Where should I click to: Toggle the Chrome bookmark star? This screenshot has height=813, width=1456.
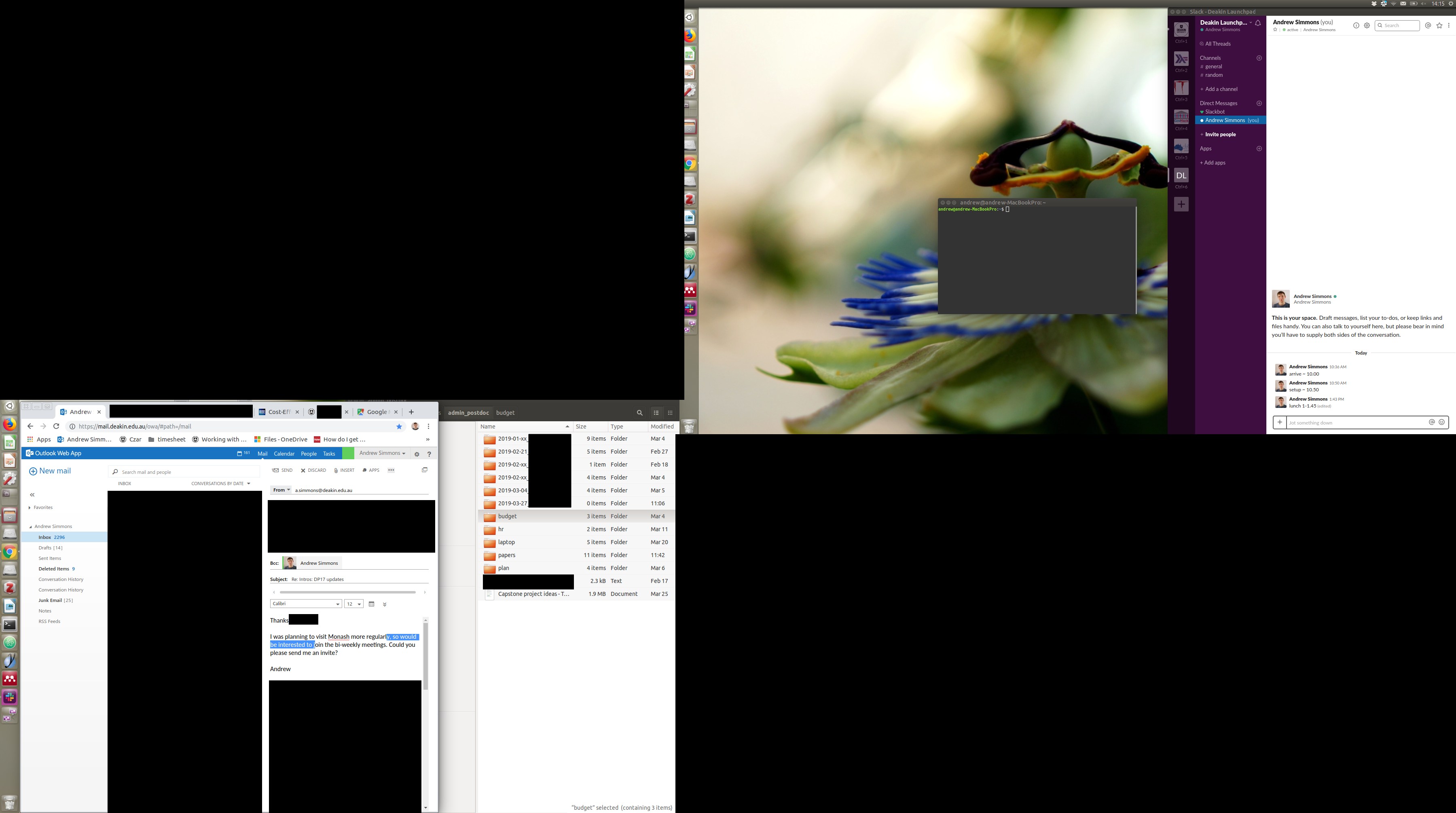point(399,427)
